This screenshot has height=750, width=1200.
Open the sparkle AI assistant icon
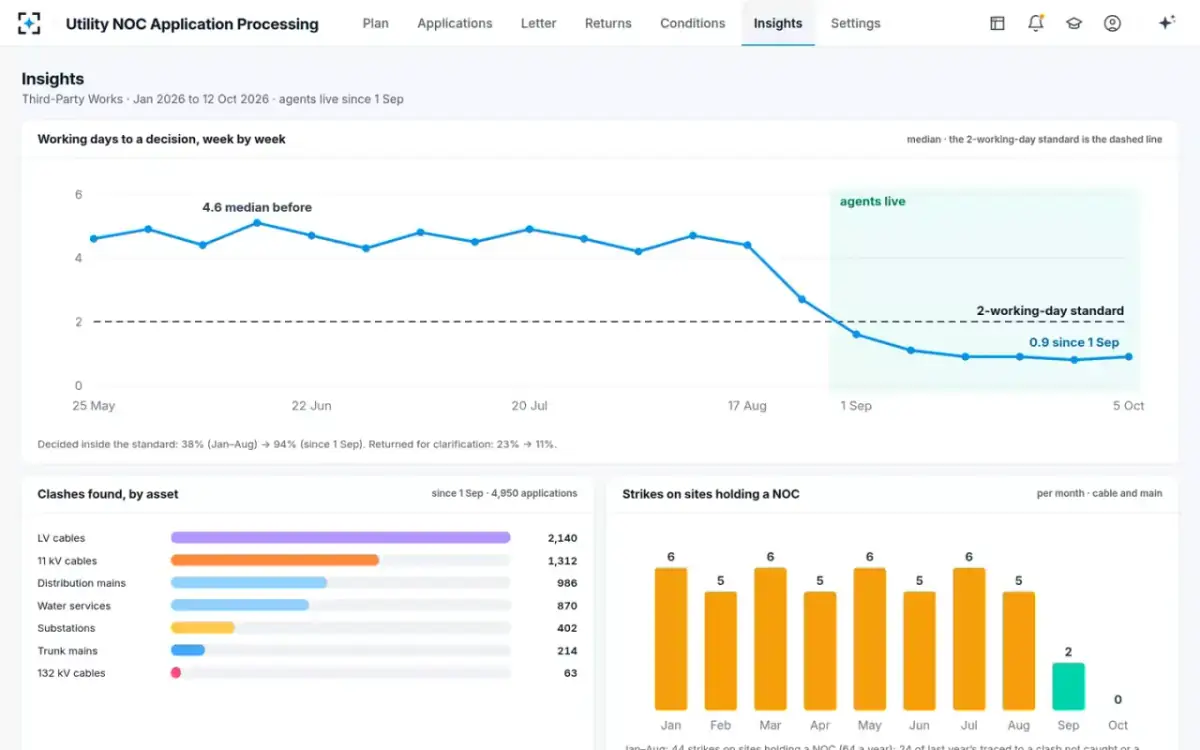1166,23
